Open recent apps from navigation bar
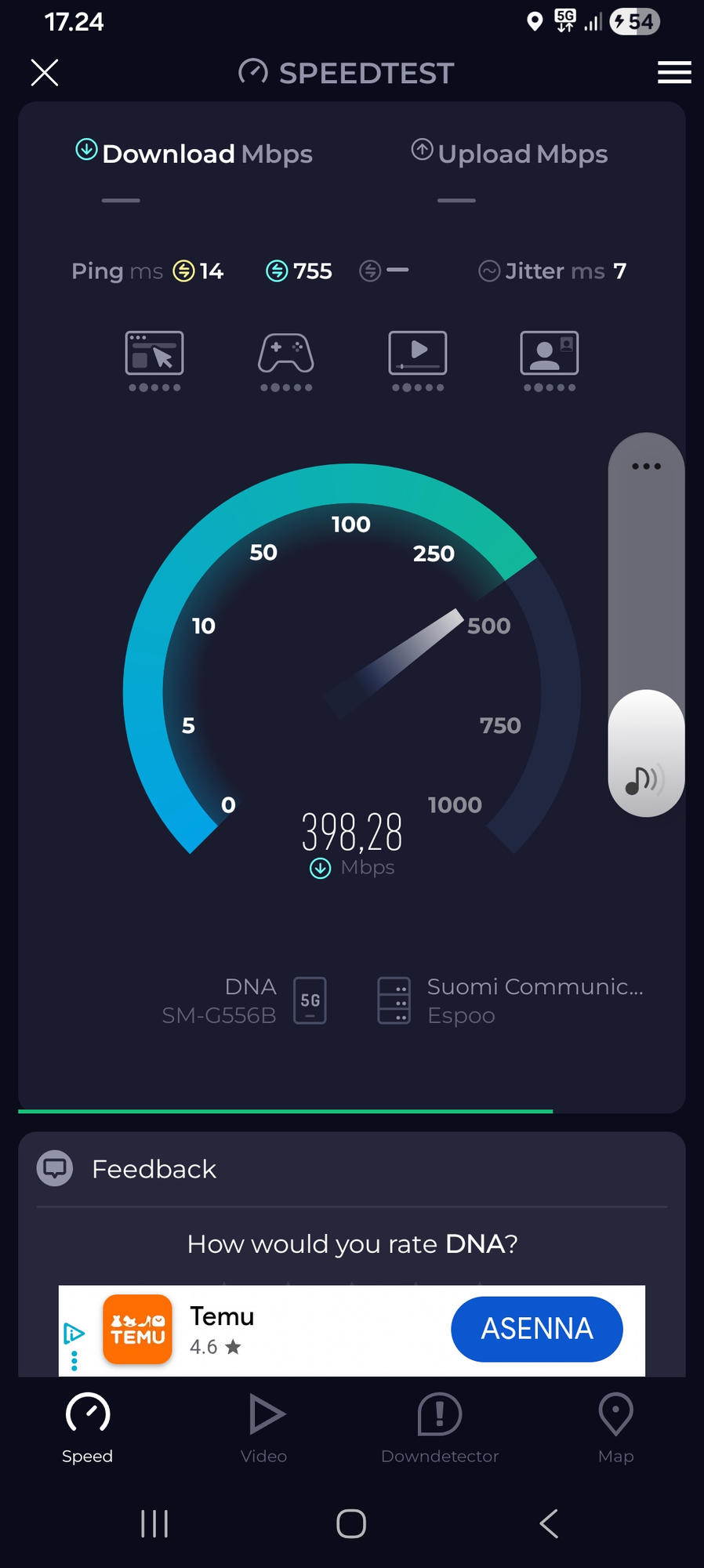The height and width of the screenshot is (1568, 704). pyautogui.click(x=154, y=1523)
